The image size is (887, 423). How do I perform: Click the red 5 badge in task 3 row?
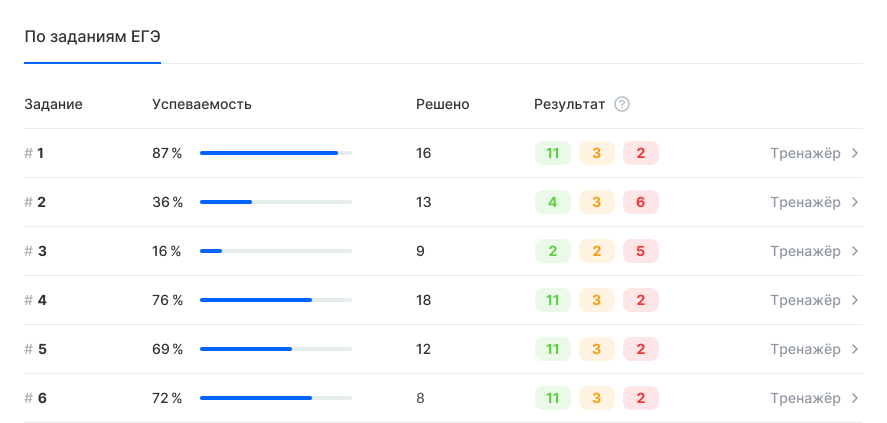[640, 251]
